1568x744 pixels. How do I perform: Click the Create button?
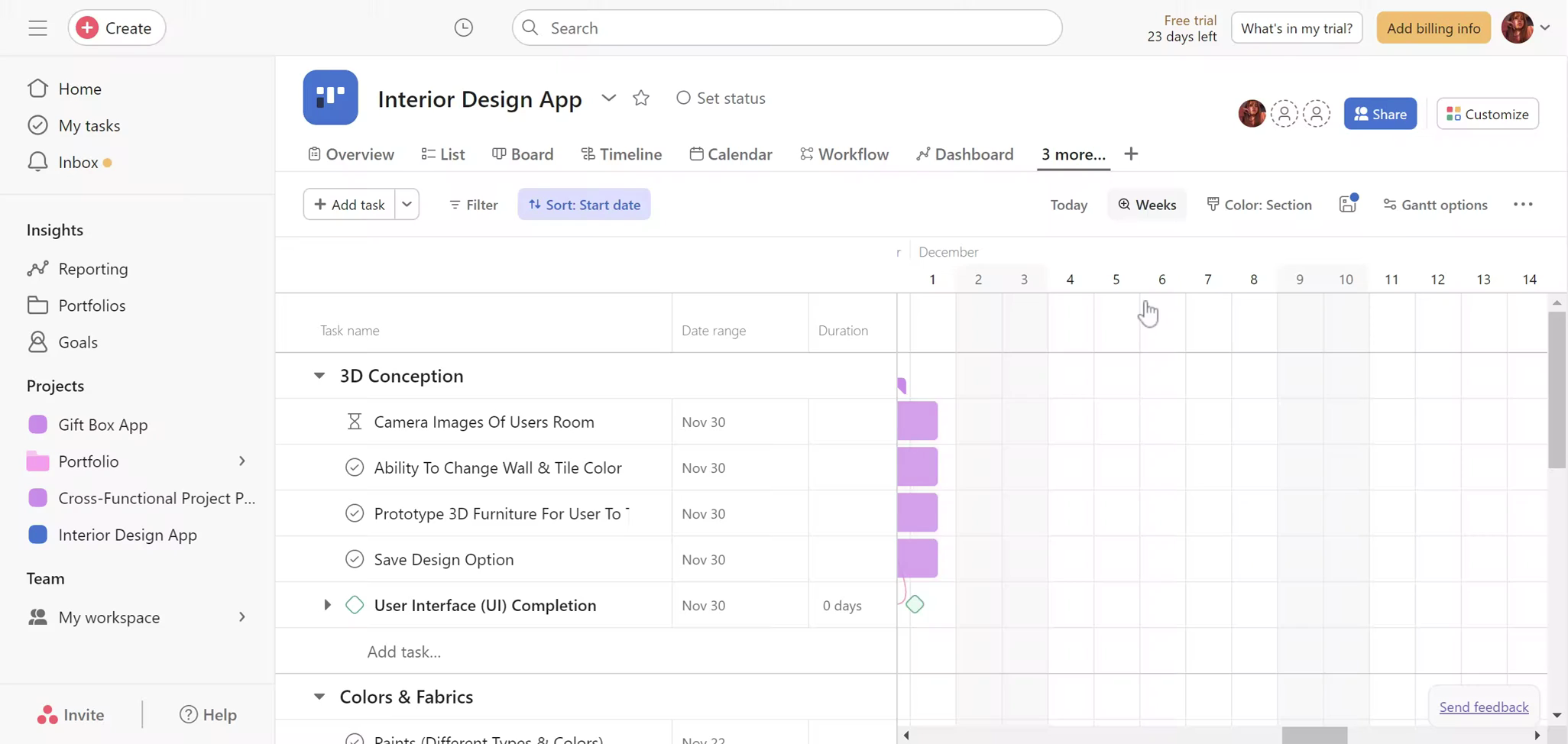(x=117, y=28)
